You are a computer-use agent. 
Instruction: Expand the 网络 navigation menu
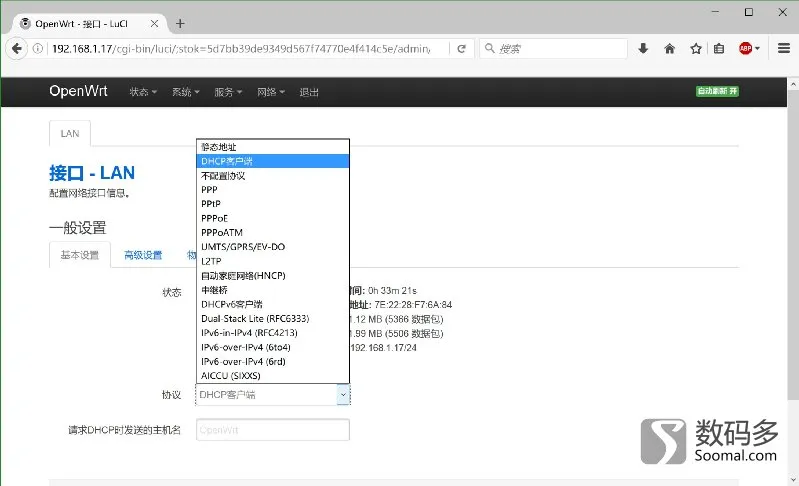(271, 92)
